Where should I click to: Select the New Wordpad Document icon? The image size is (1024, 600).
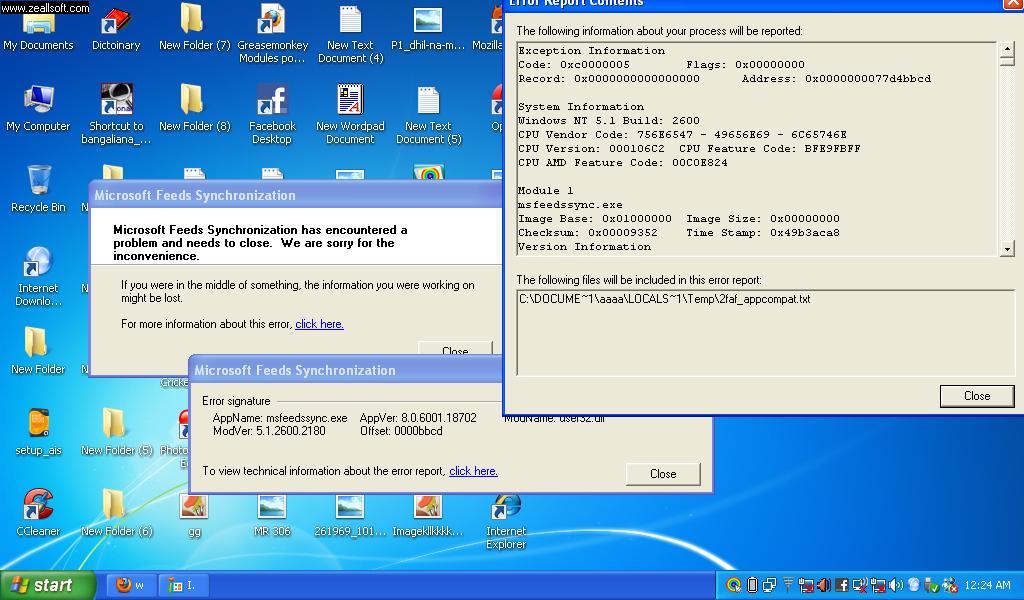coord(350,114)
